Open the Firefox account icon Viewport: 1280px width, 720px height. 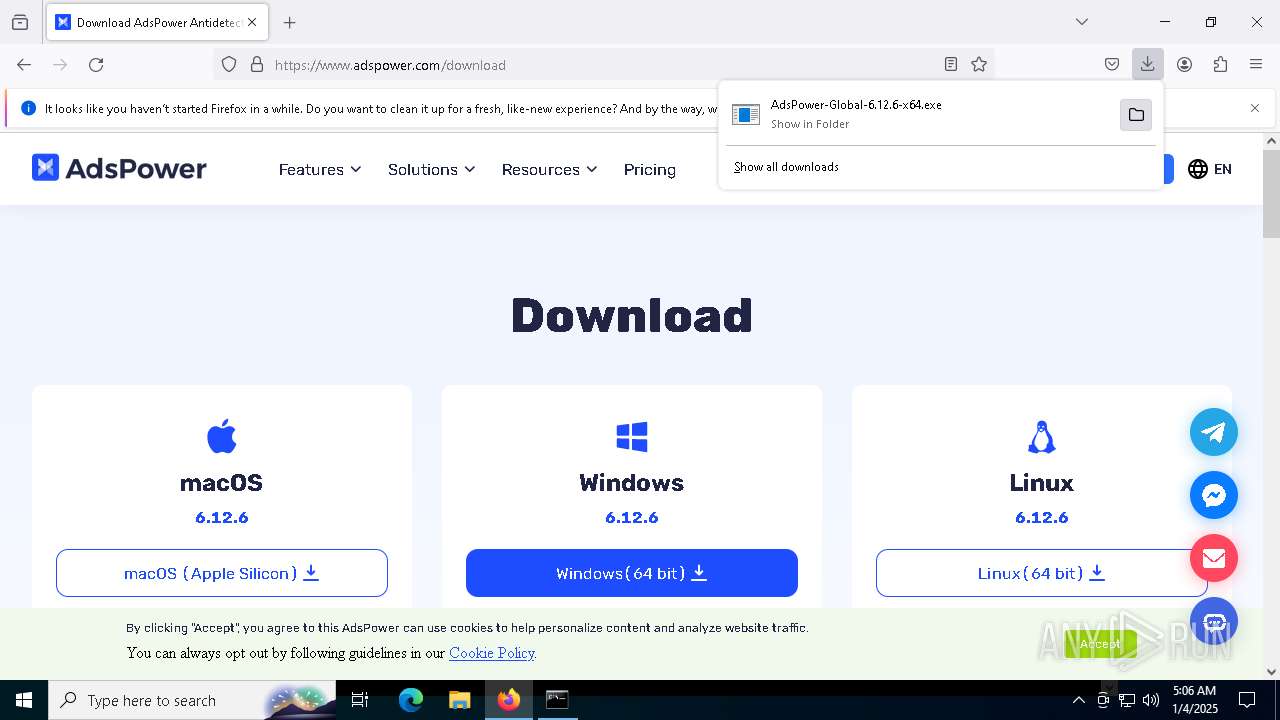(x=1184, y=64)
